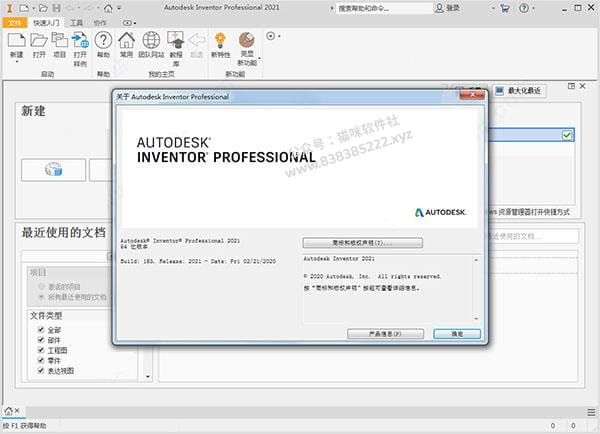600x434 pixels.
Task: Switch to the 工具 (Tools) tab
Action: click(76, 23)
